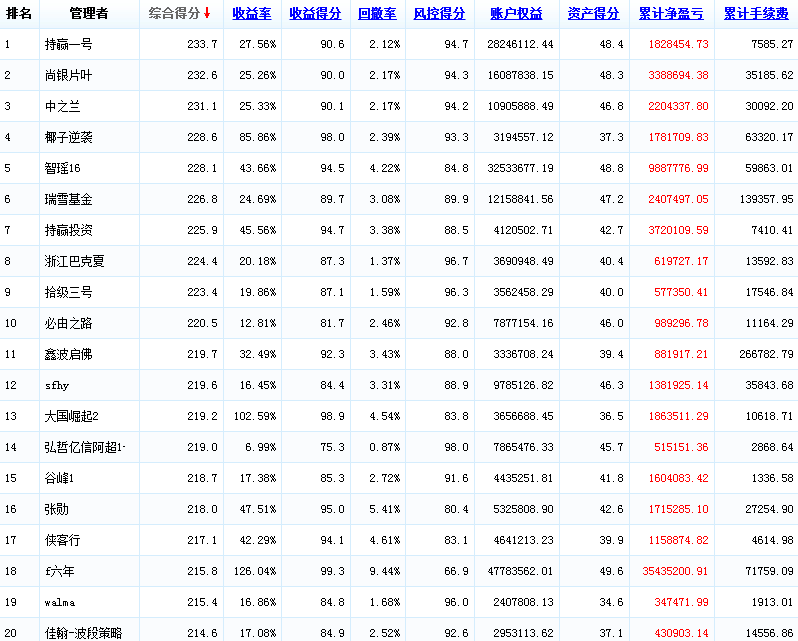Screen dimensions: 798x641
Task: Select manager 智瑶16
Action: point(63,168)
